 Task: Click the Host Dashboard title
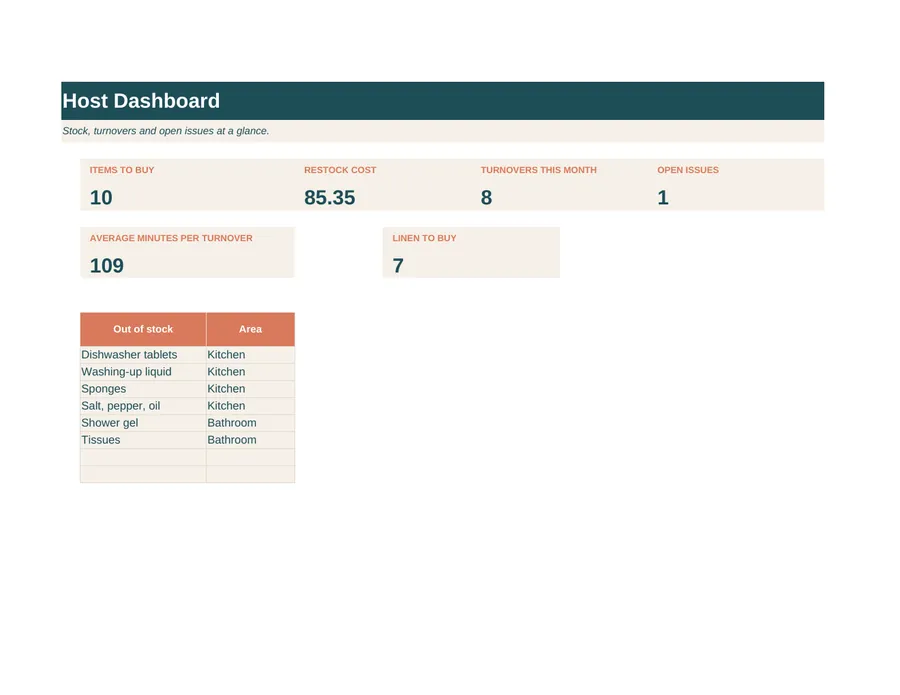(141, 101)
